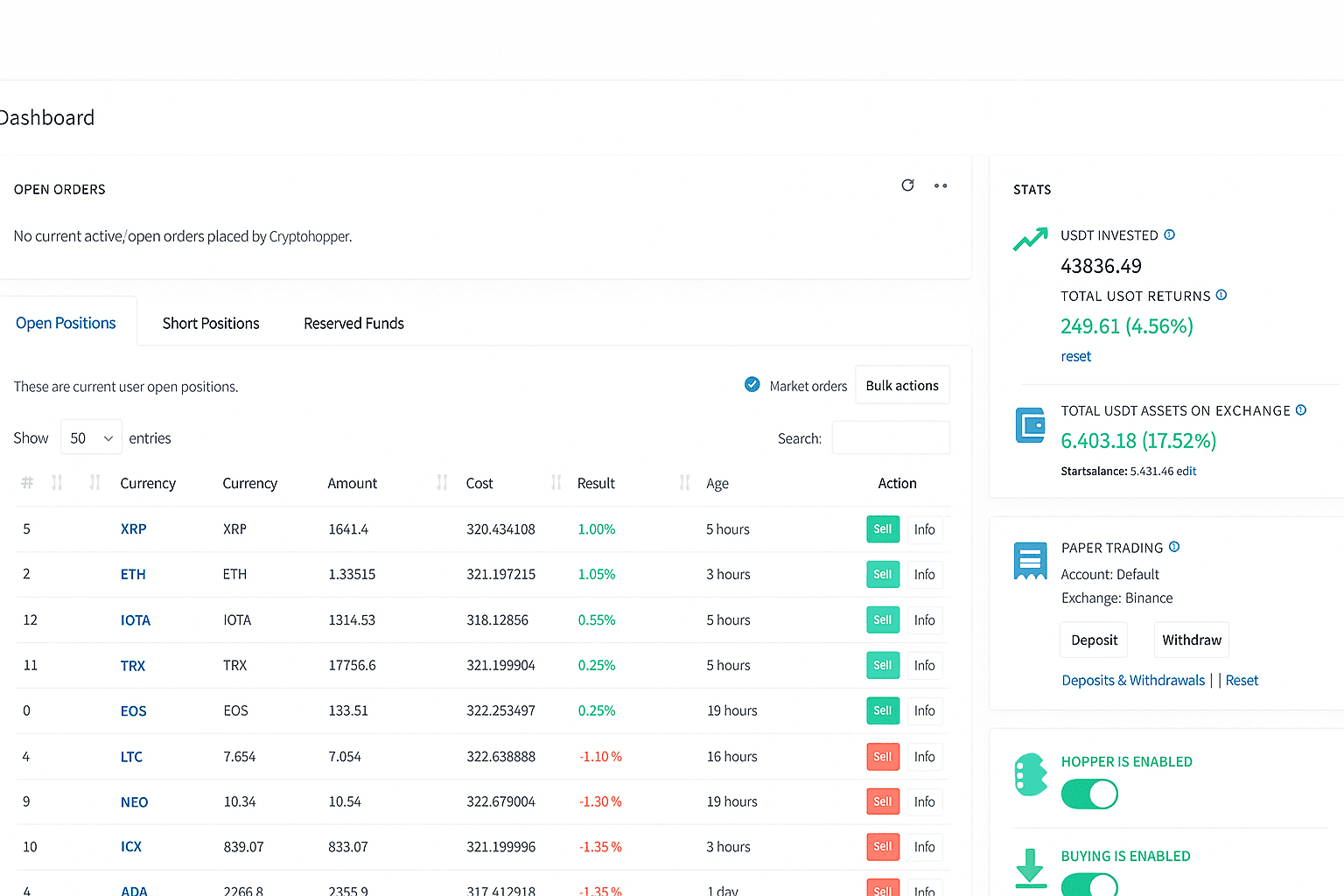This screenshot has width=1344, height=896.
Task: Open Info for ETH position
Action: pyautogui.click(x=925, y=574)
